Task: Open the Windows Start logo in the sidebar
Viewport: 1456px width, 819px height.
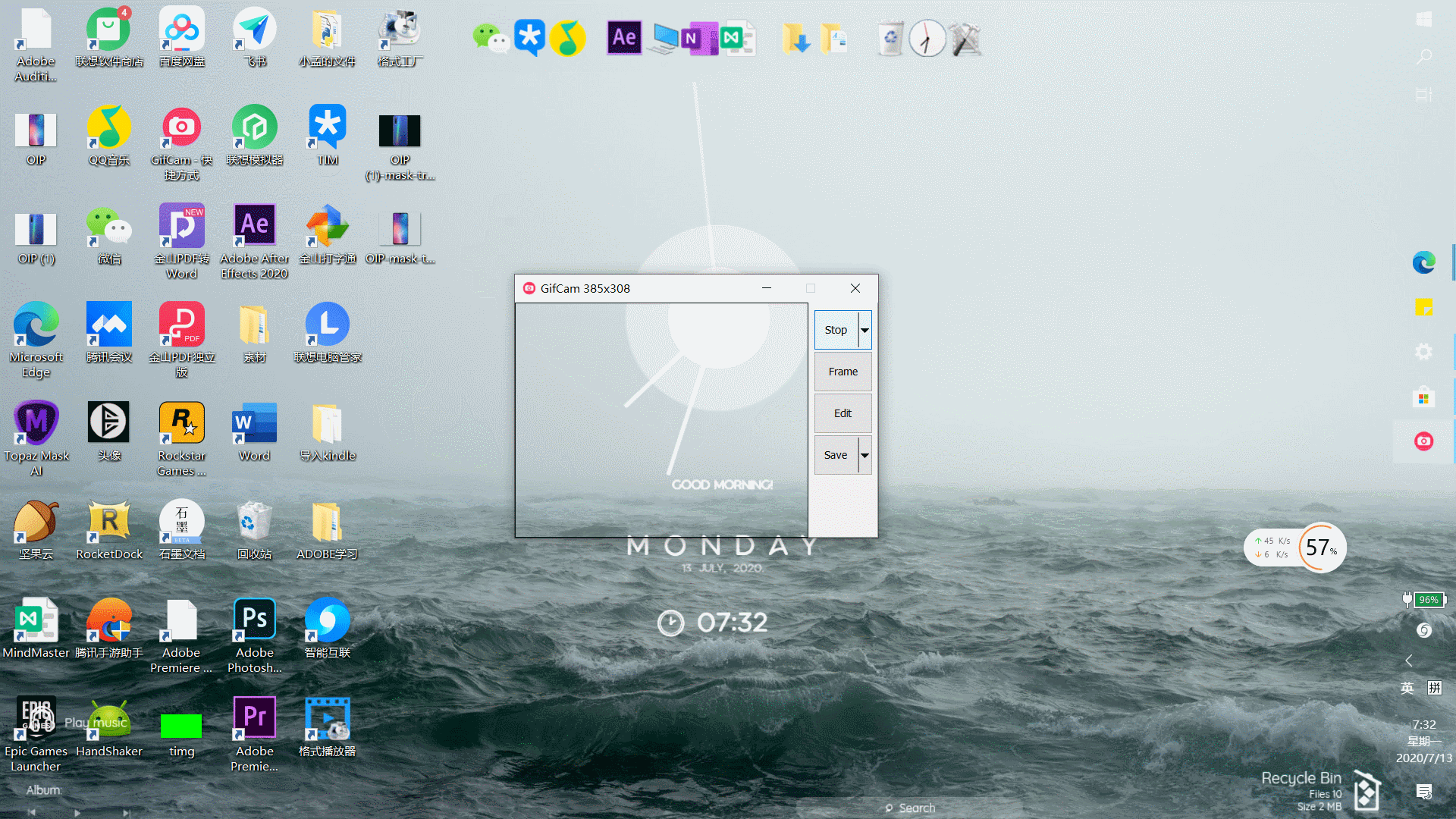Action: click(x=1423, y=19)
